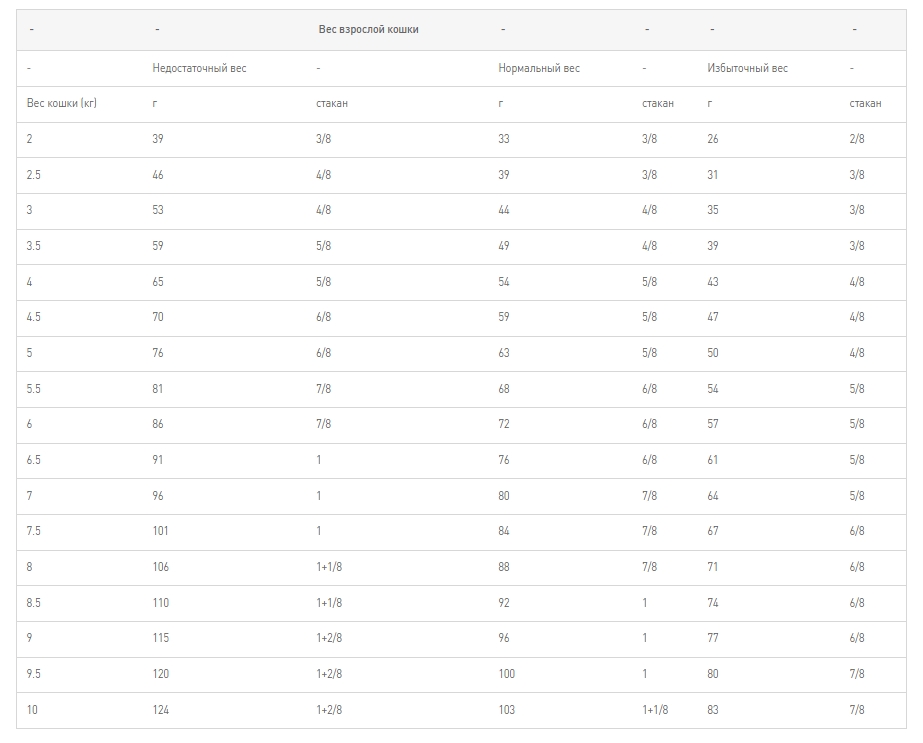Click the 72 grams cell
Viewport: 923px width, 743px height.
pyautogui.click(x=503, y=424)
